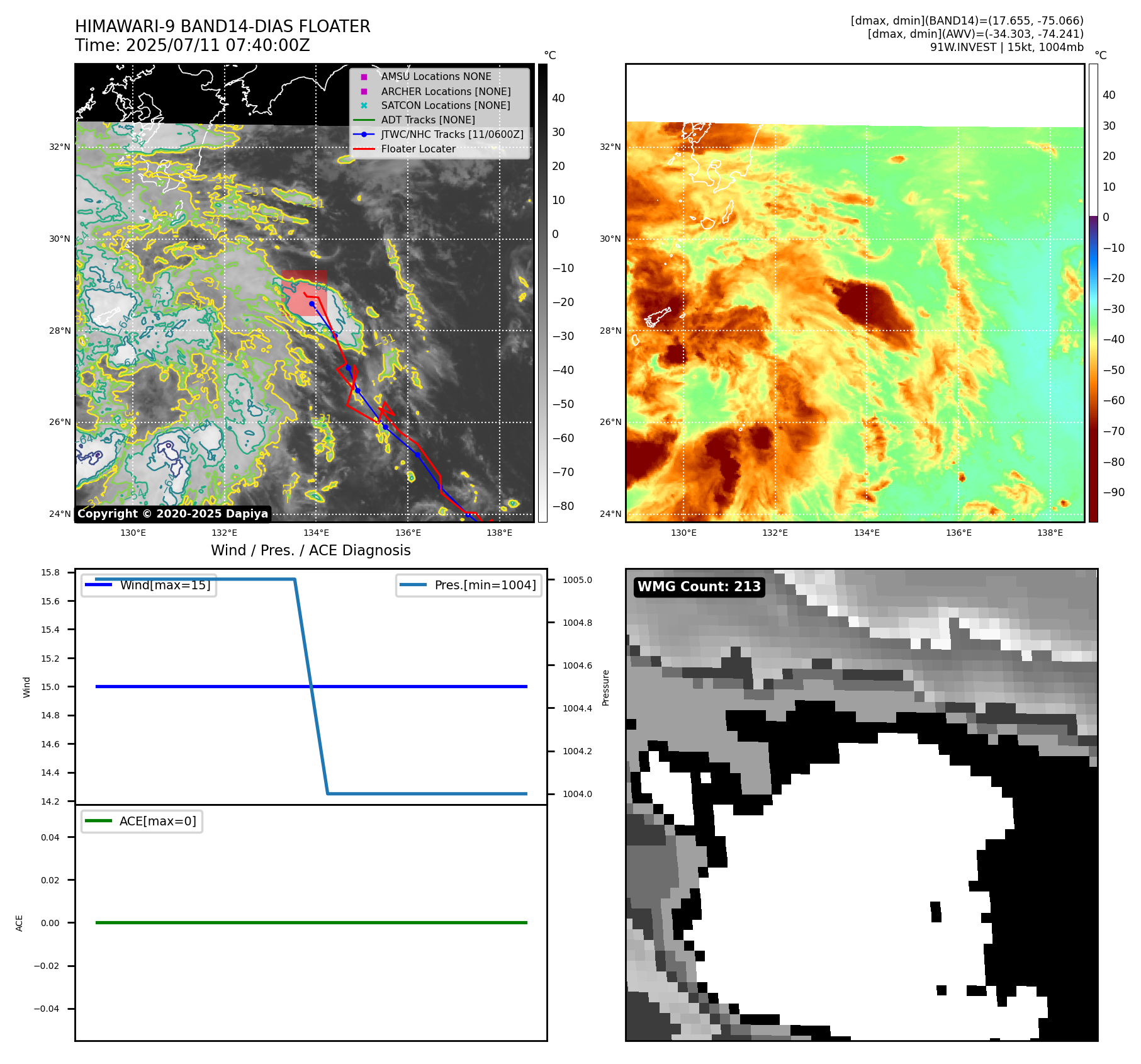Click the 'Wind / Pres. / ACE Diagnosis' title
Viewport: 1141px width, 1064px height.
pyautogui.click(x=311, y=550)
